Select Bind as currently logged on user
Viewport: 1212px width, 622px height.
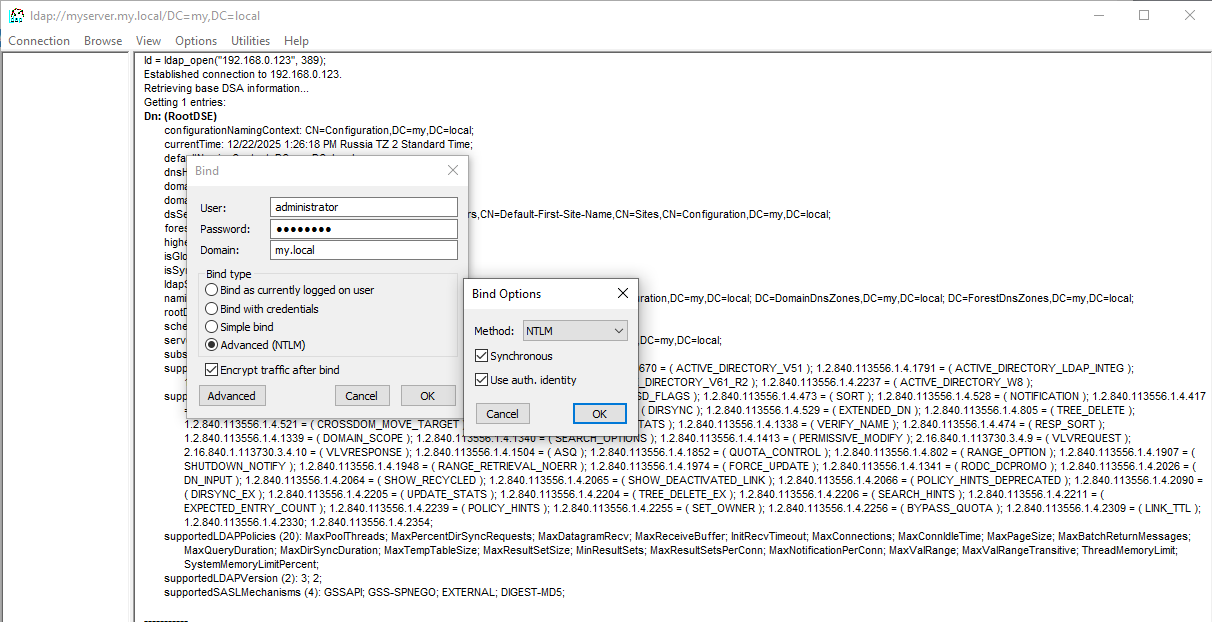(211, 290)
